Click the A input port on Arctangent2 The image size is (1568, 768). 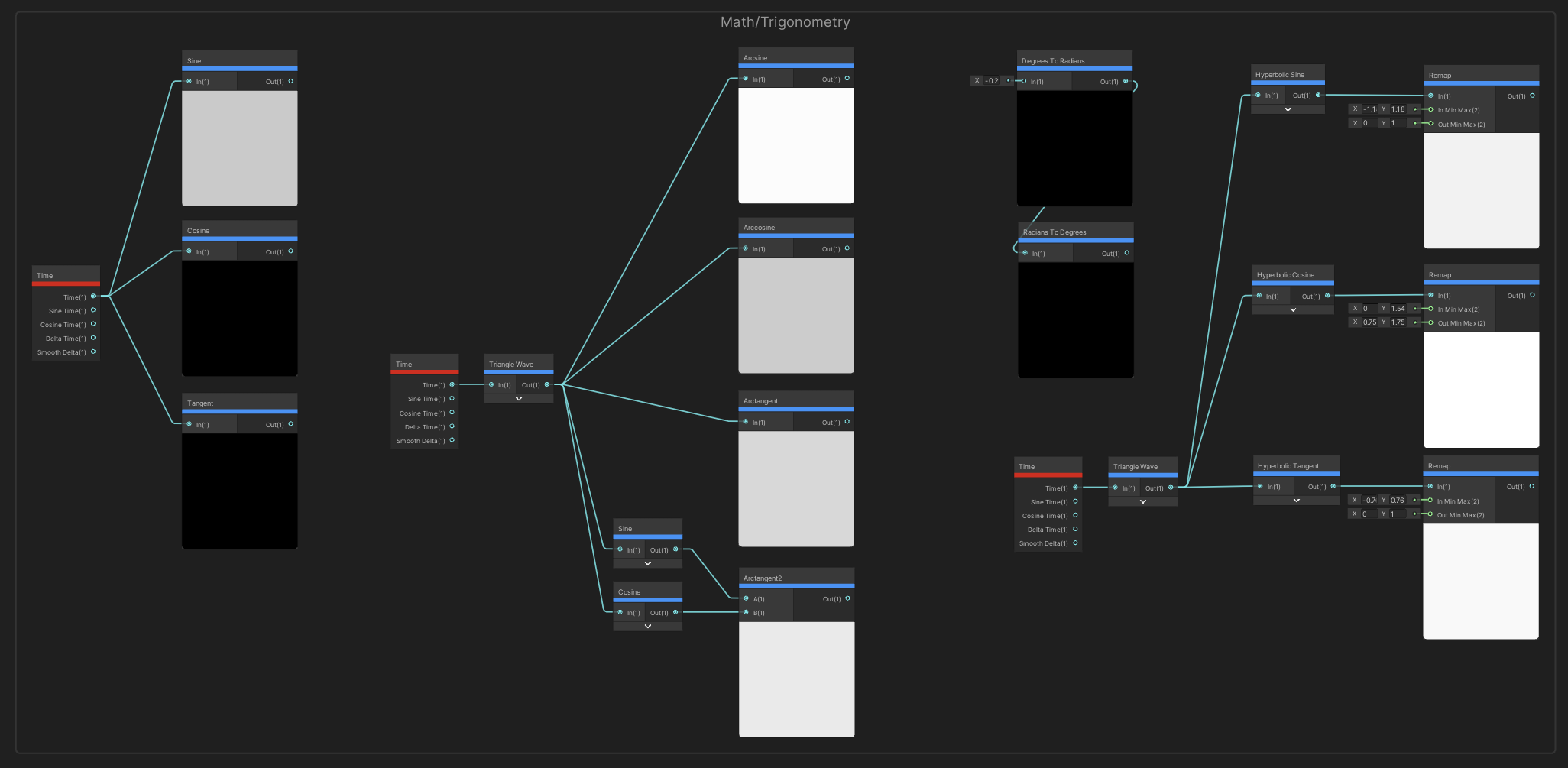(746, 598)
